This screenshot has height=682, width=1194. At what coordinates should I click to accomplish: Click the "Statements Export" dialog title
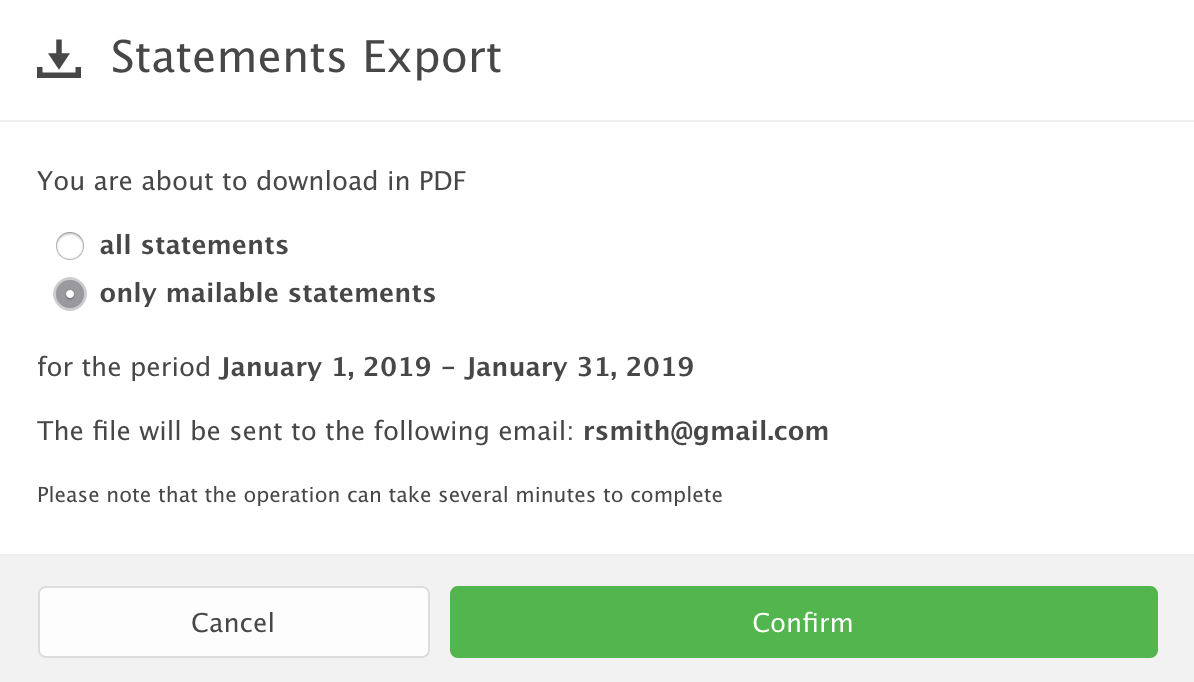click(306, 58)
